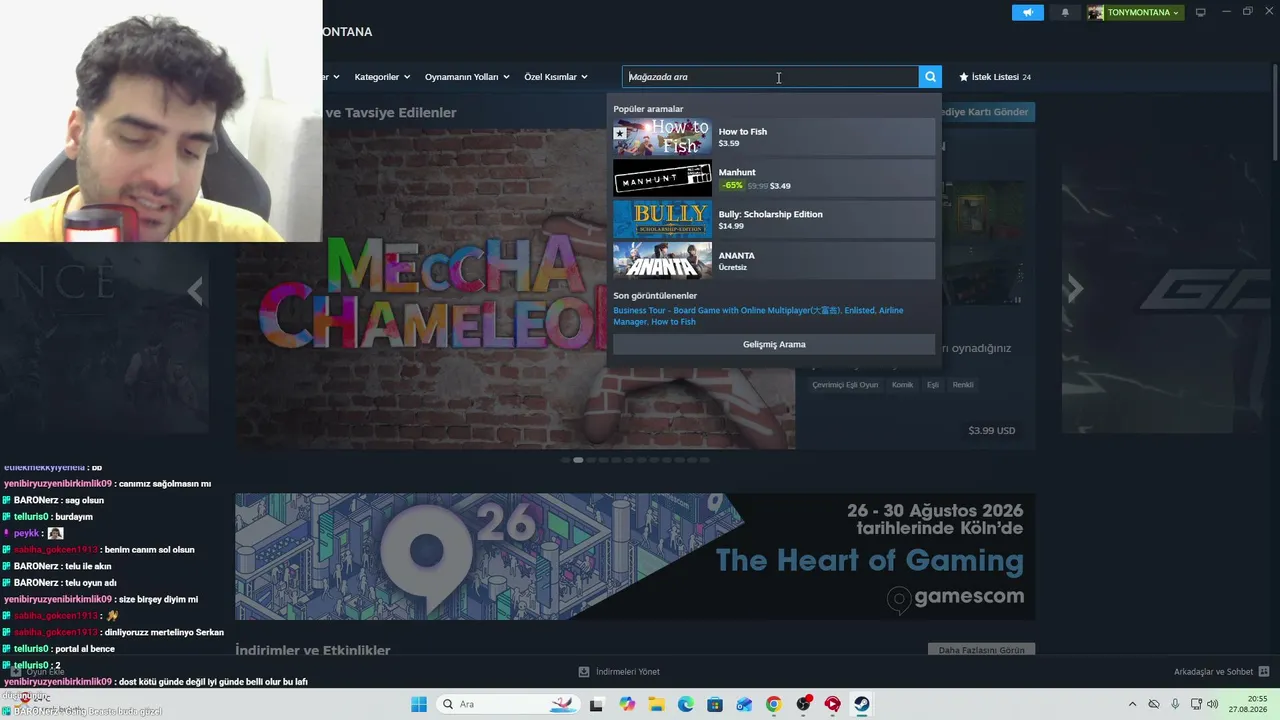
Task: Open the gamescom Heart of Gaming banner
Action: (x=635, y=556)
